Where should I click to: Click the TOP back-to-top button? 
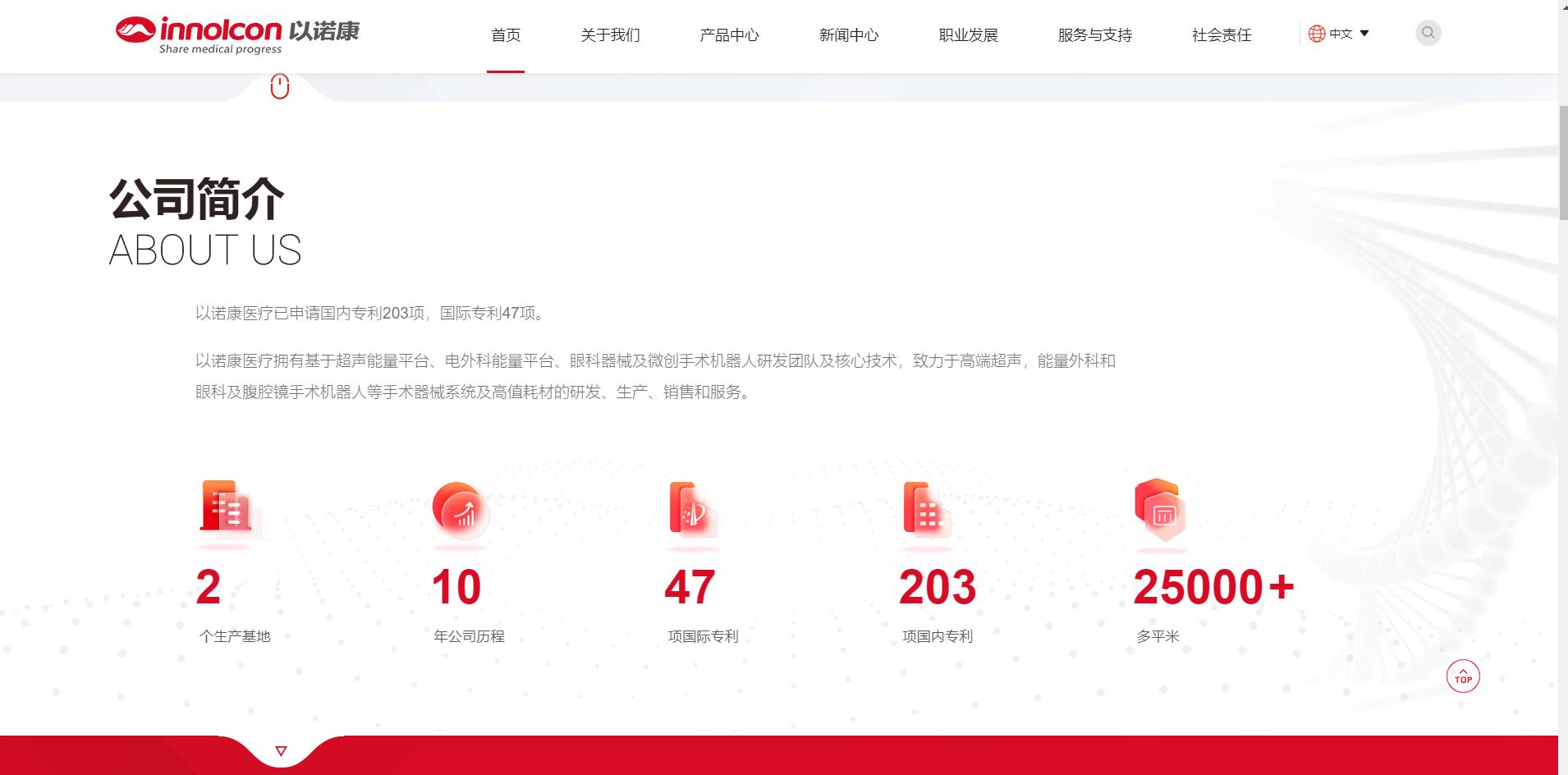[1463, 676]
